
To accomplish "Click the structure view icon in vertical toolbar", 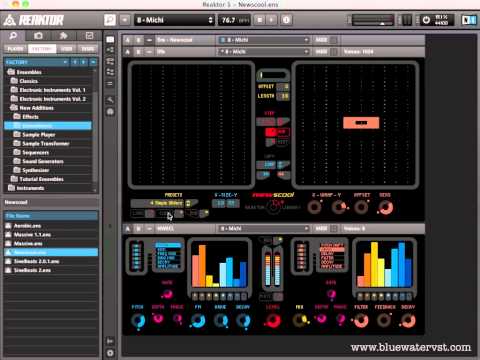I will tap(110, 50).
